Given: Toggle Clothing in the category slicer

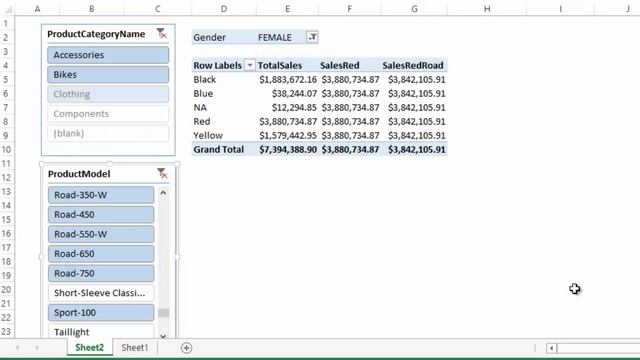Looking at the screenshot, I should (x=108, y=94).
